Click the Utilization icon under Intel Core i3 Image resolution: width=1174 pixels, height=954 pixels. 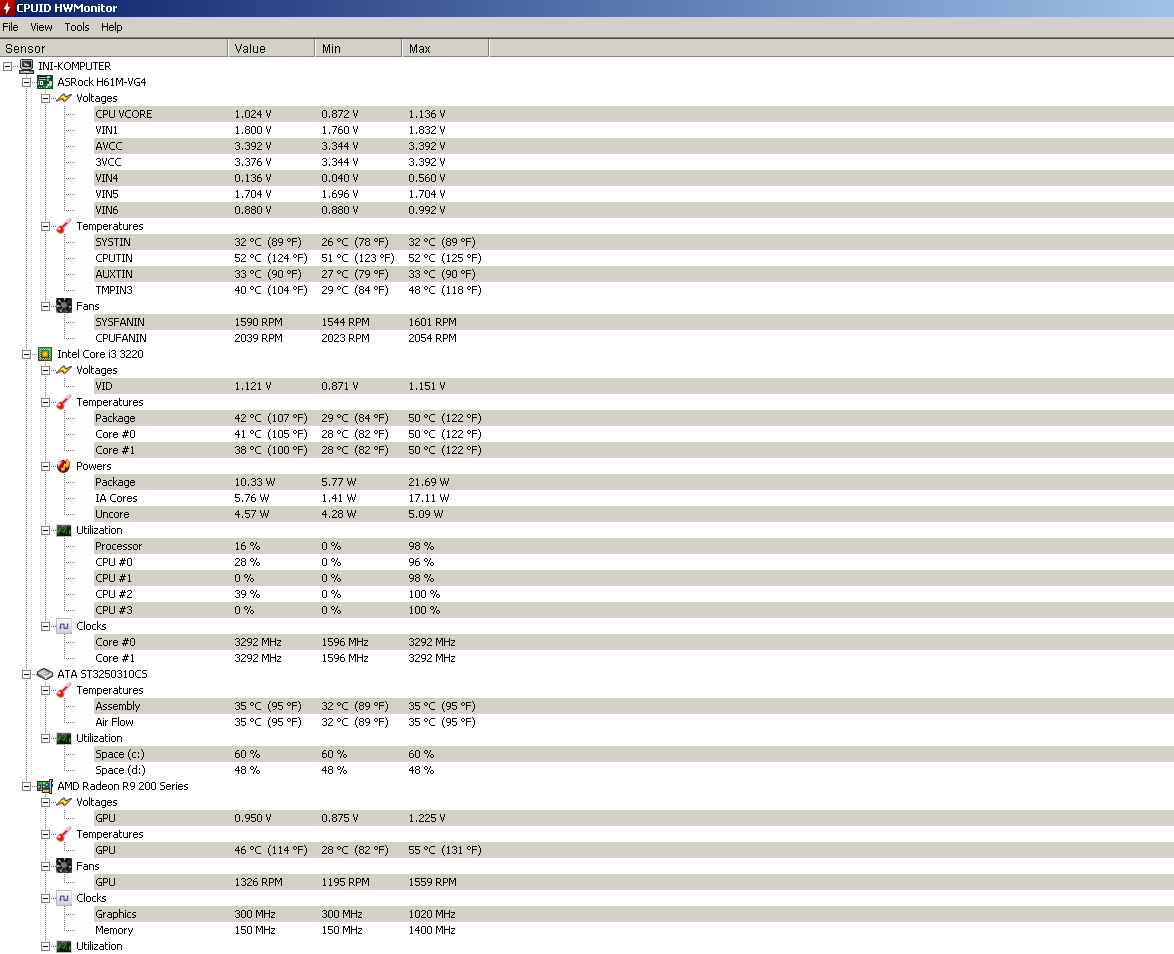64,530
